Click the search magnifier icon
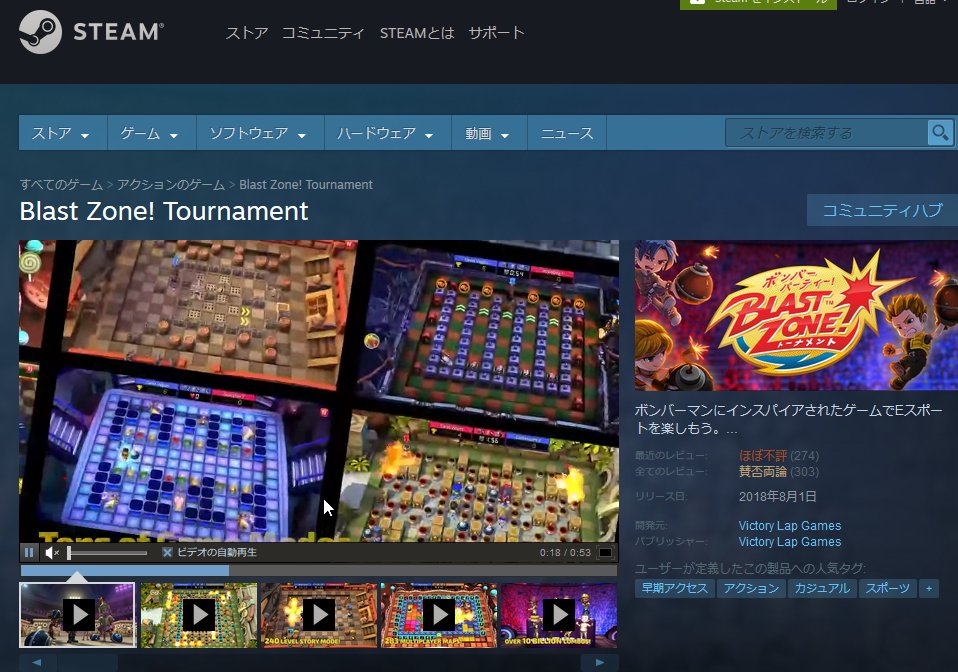This screenshot has width=958, height=672. point(940,133)
